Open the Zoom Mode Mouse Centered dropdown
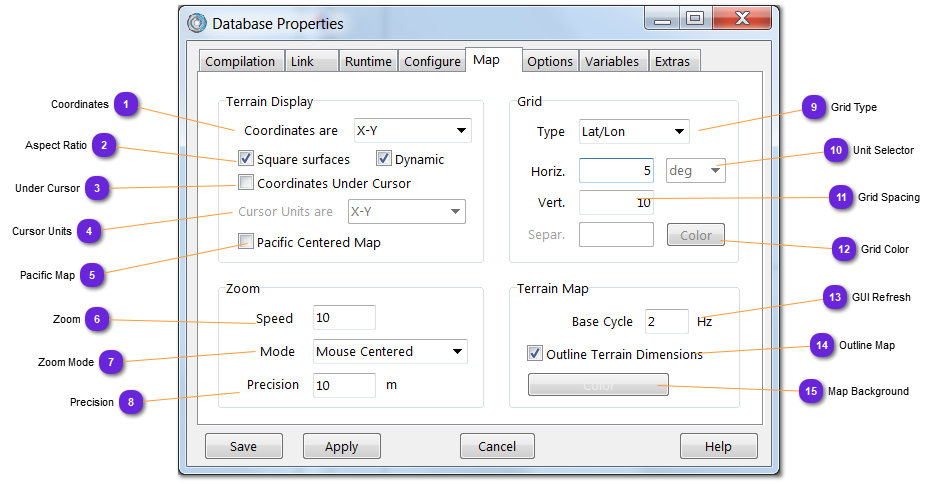 390,351
